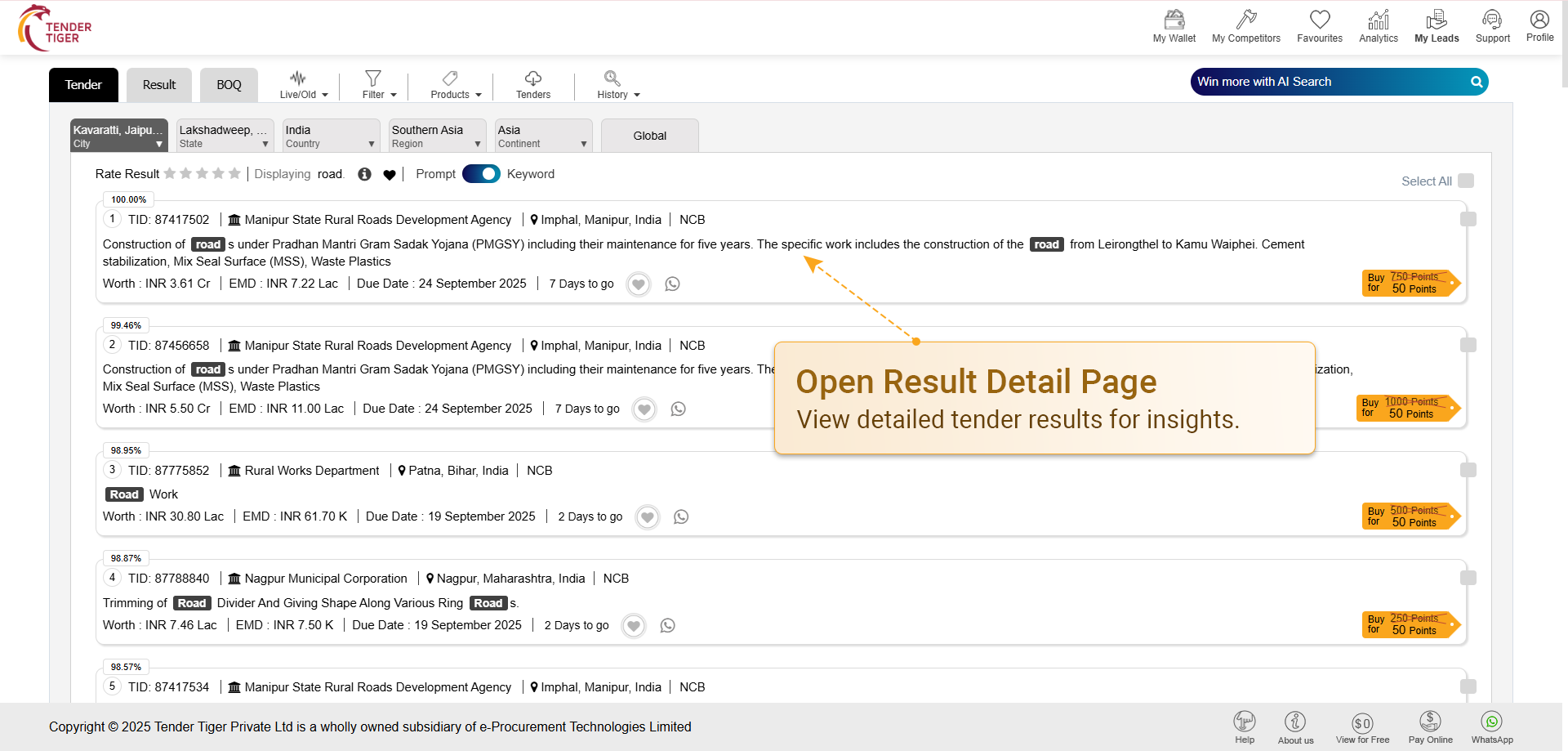Open the Country dropdown showing India

(330, 136)
